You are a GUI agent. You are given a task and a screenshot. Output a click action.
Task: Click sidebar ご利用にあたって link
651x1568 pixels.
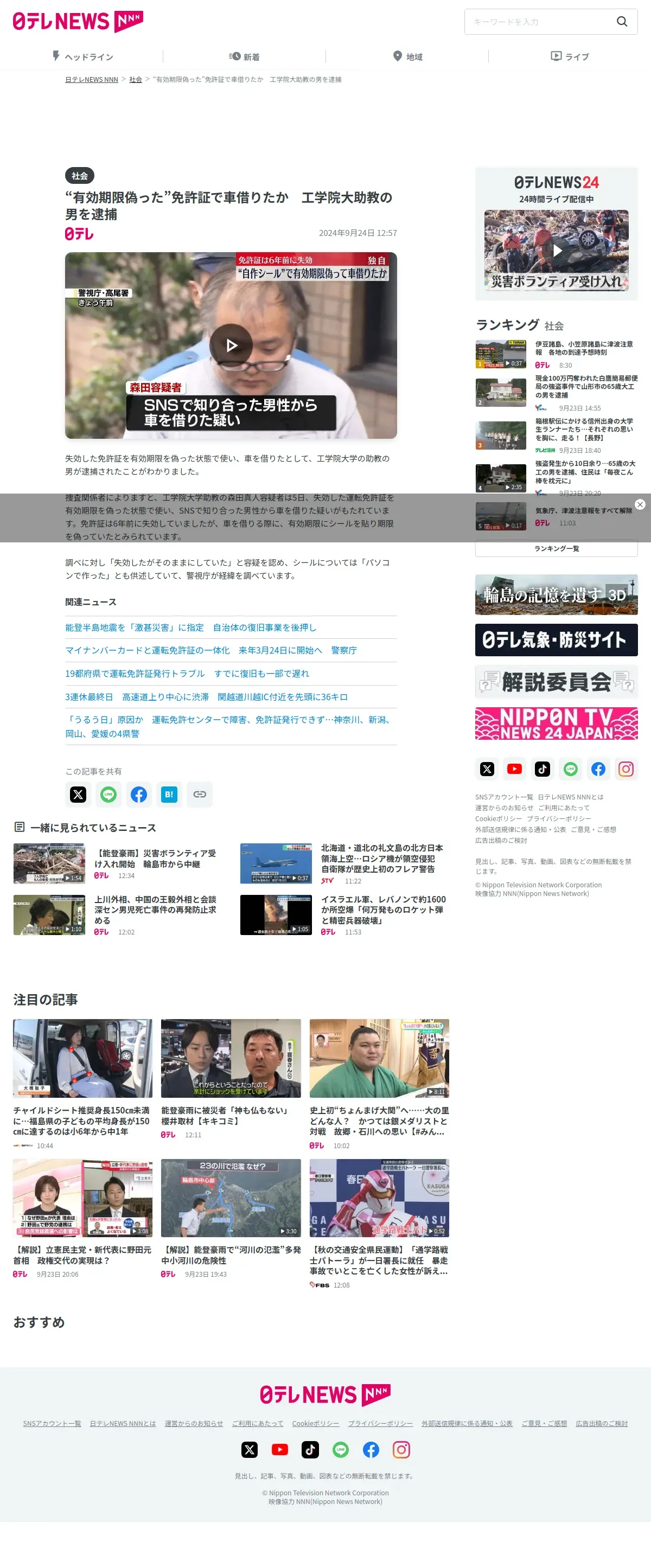[x=564, y=808]
